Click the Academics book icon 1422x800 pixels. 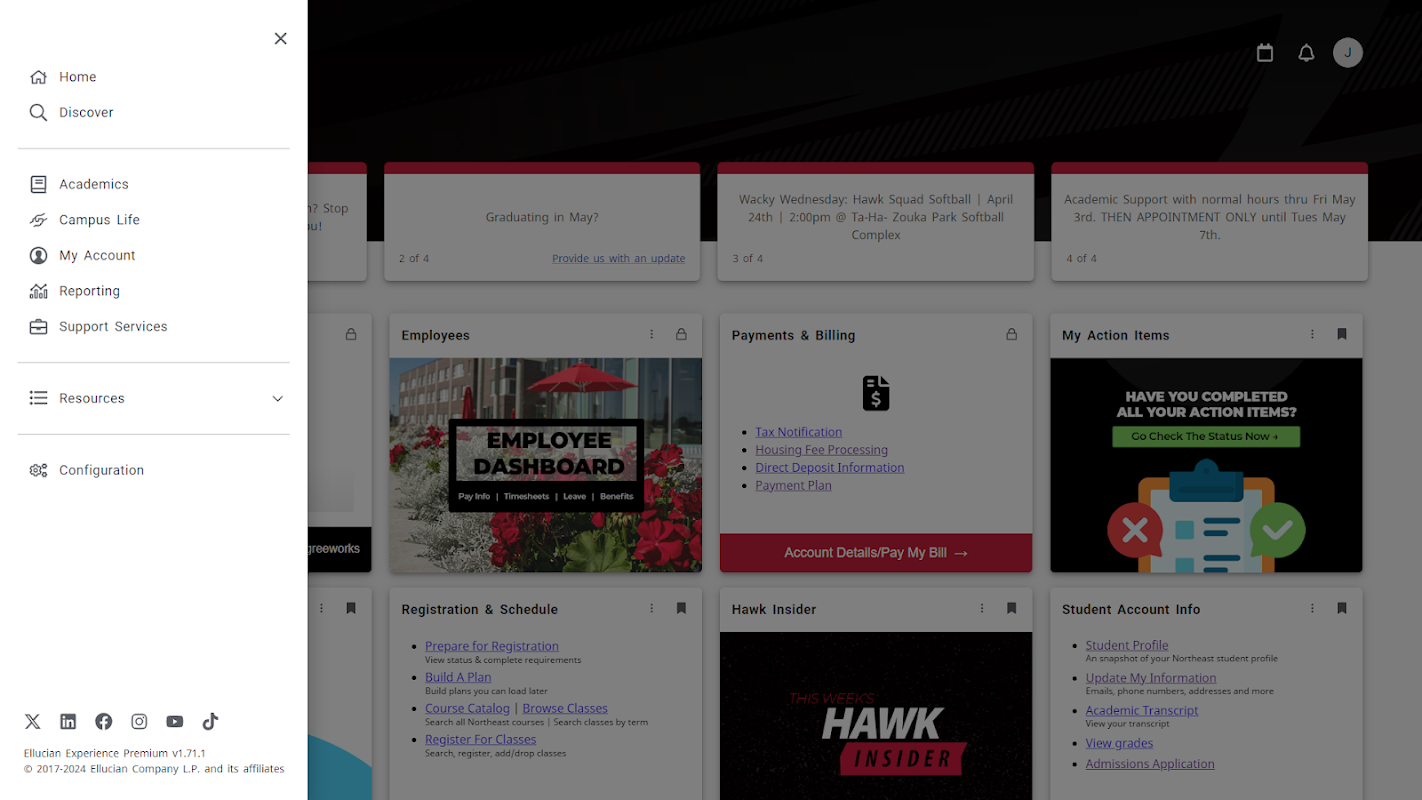pyautogui.click(x=38, y=184)
